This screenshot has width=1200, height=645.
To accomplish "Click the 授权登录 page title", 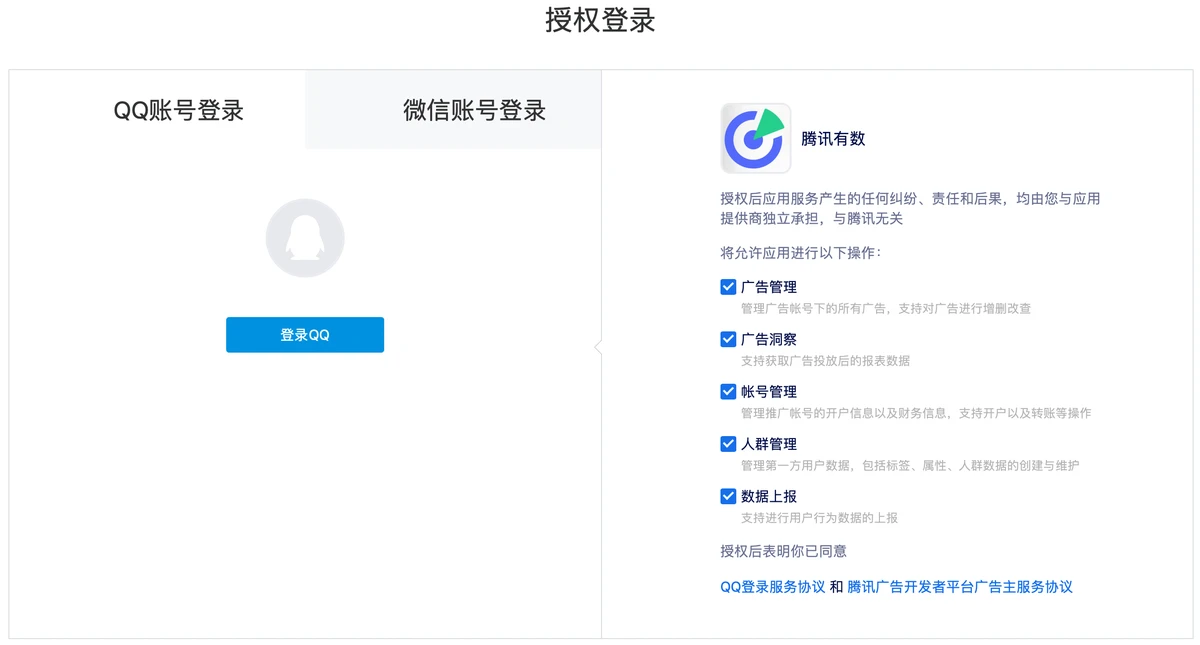I will [x=599, y=21].
